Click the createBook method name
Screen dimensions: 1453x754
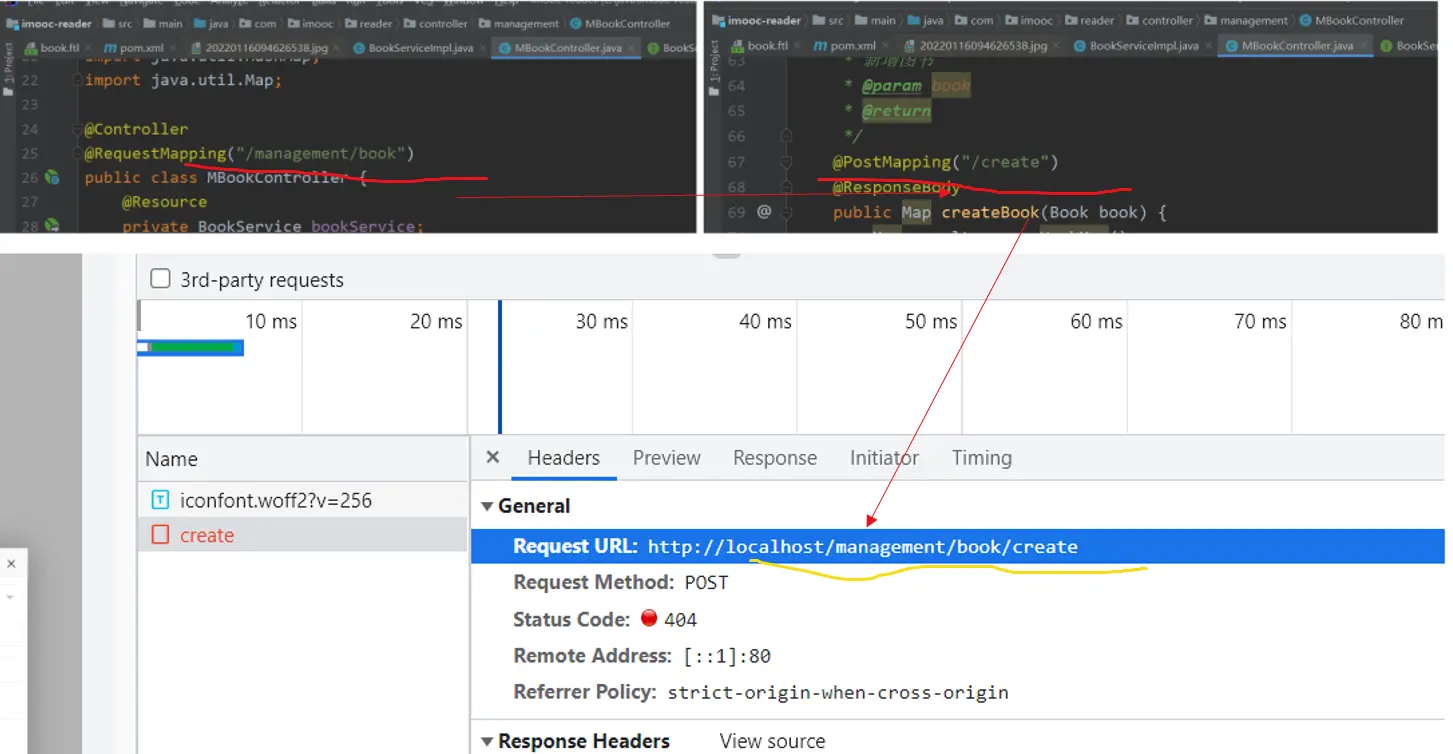(990, 212)
